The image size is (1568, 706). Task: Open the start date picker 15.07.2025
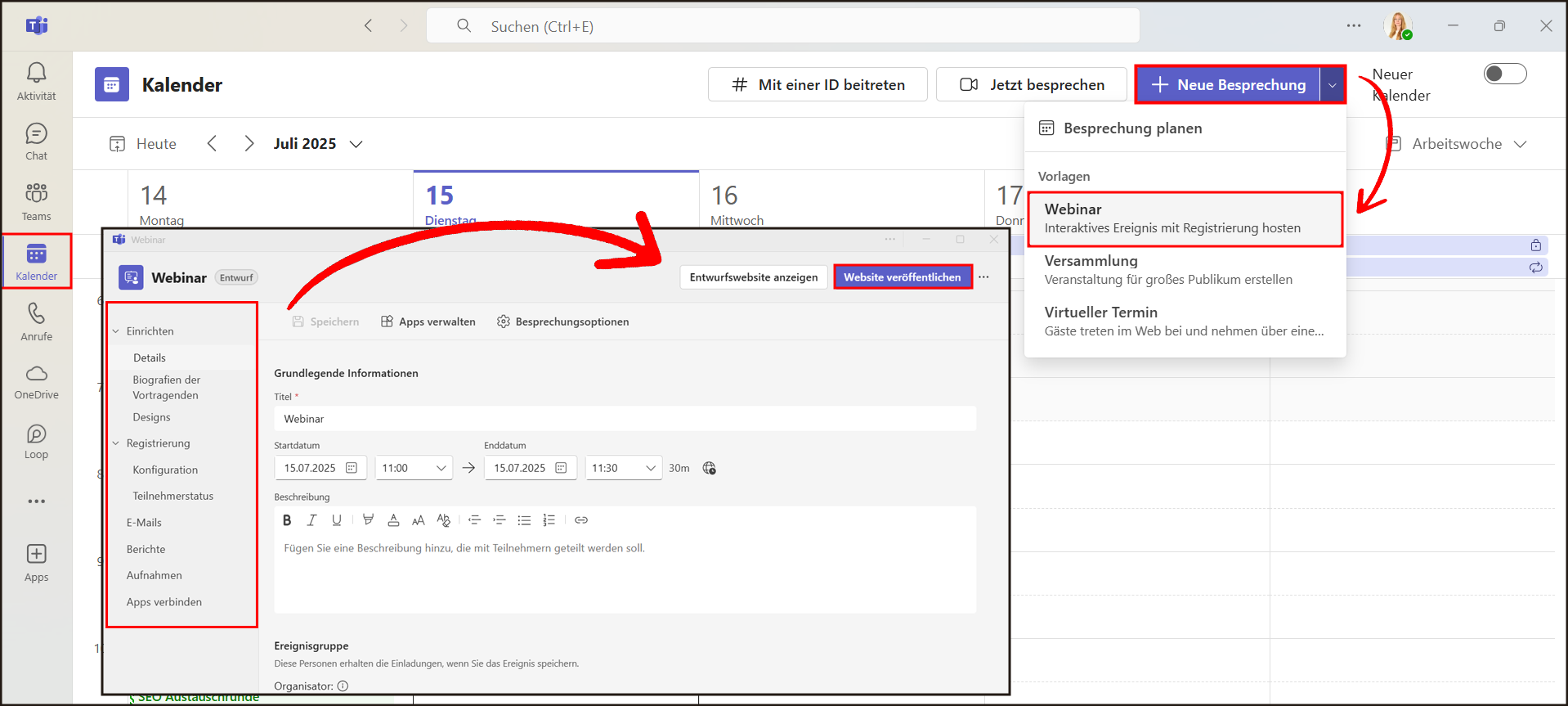(x=320, y=468)
